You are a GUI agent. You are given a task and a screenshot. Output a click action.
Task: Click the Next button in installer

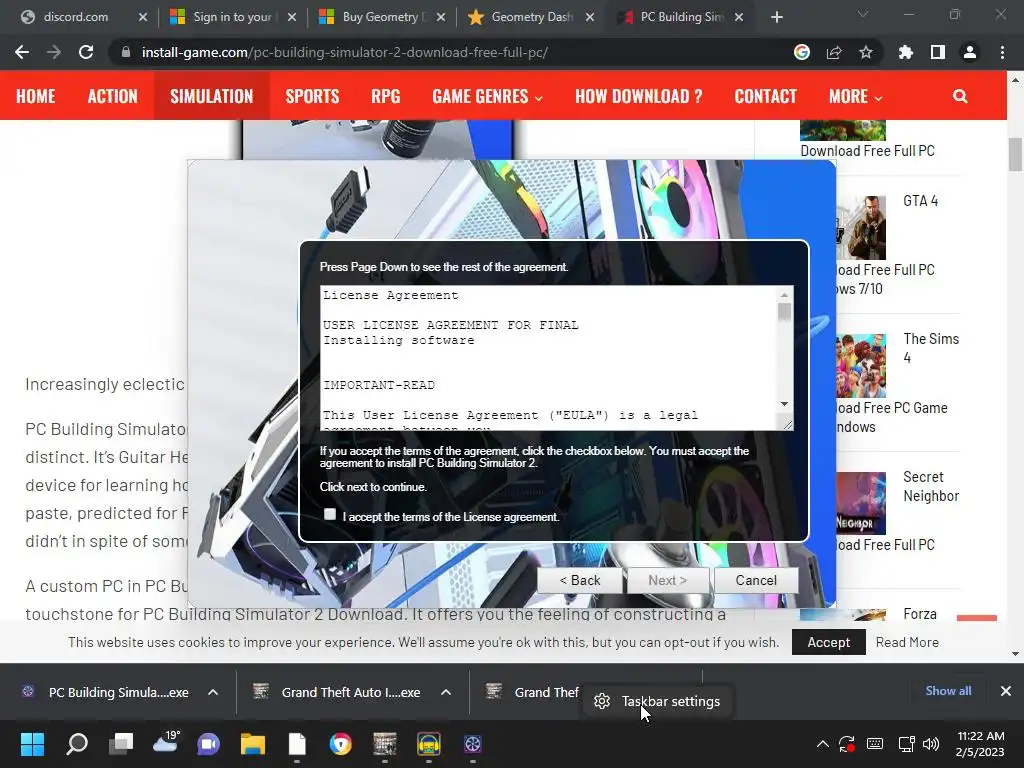coord(667,581)
